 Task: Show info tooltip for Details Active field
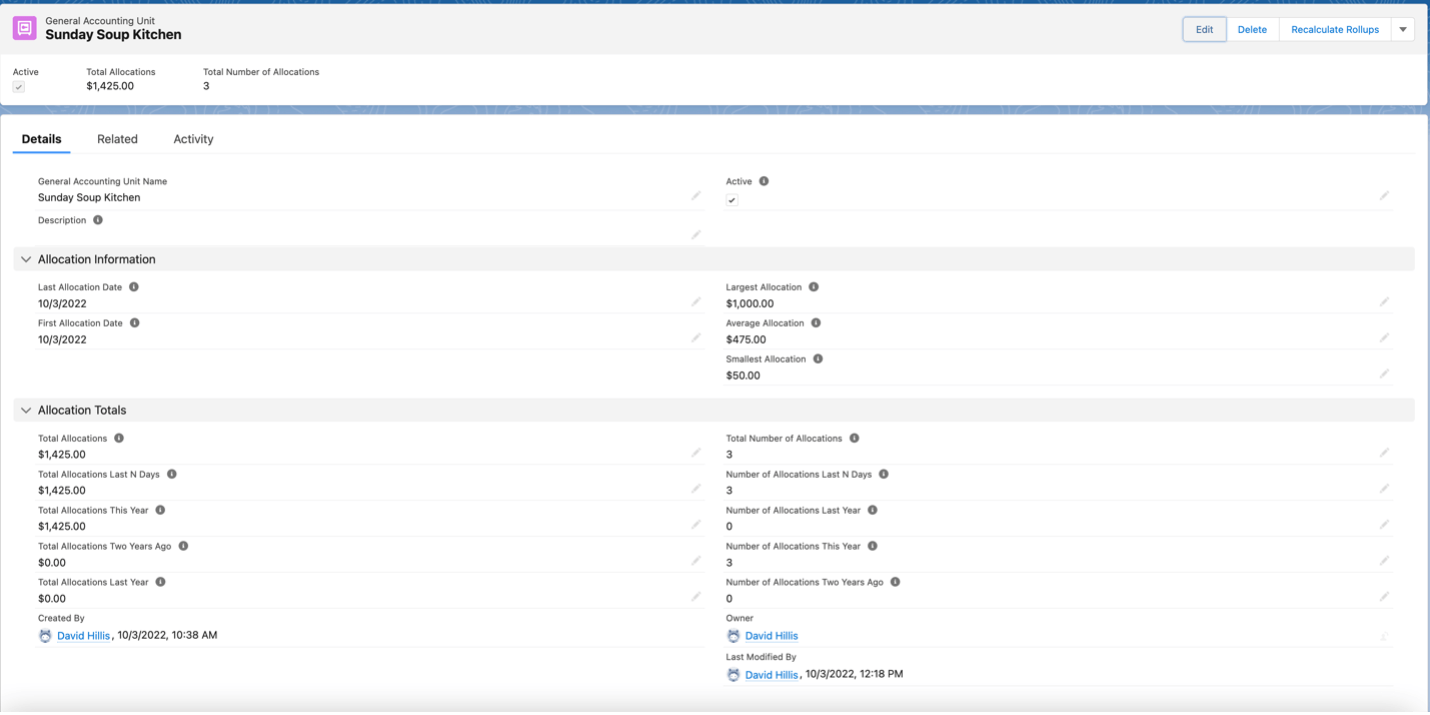click(x=764, y=182)
